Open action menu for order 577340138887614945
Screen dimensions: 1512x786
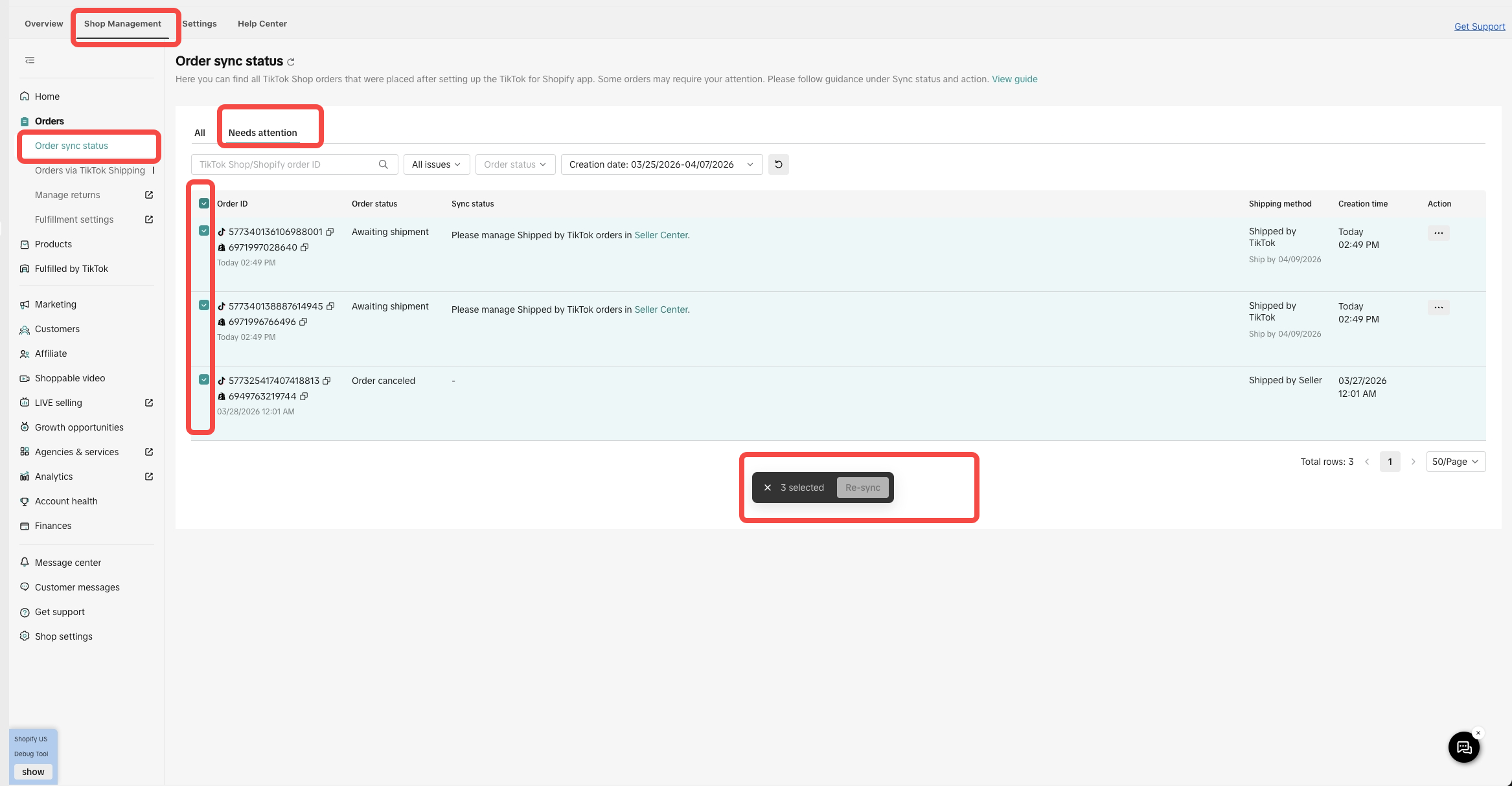coord(1439,308)
